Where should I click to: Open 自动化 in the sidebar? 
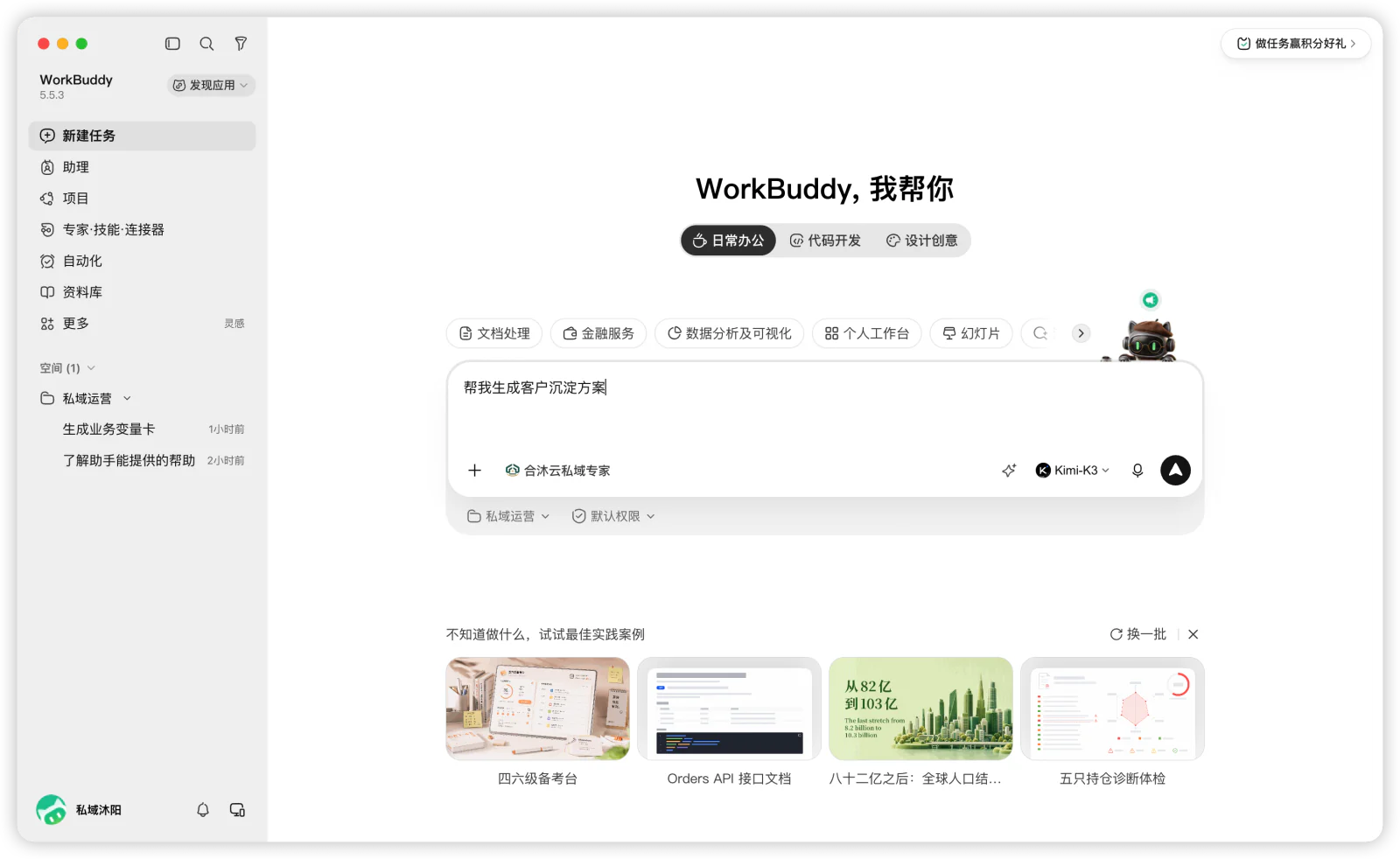[x=142, y=262]
